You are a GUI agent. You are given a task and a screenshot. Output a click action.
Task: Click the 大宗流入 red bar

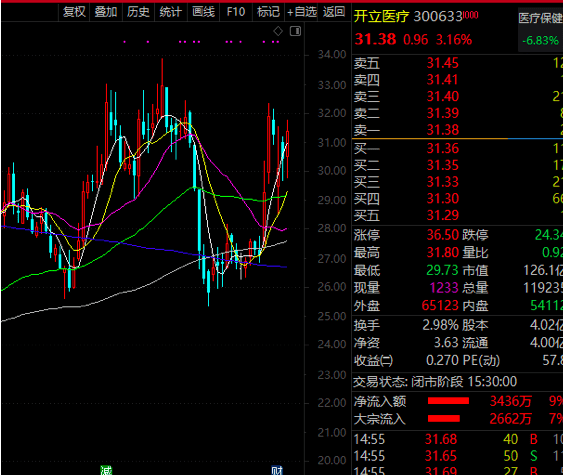(x=443, y=418)
